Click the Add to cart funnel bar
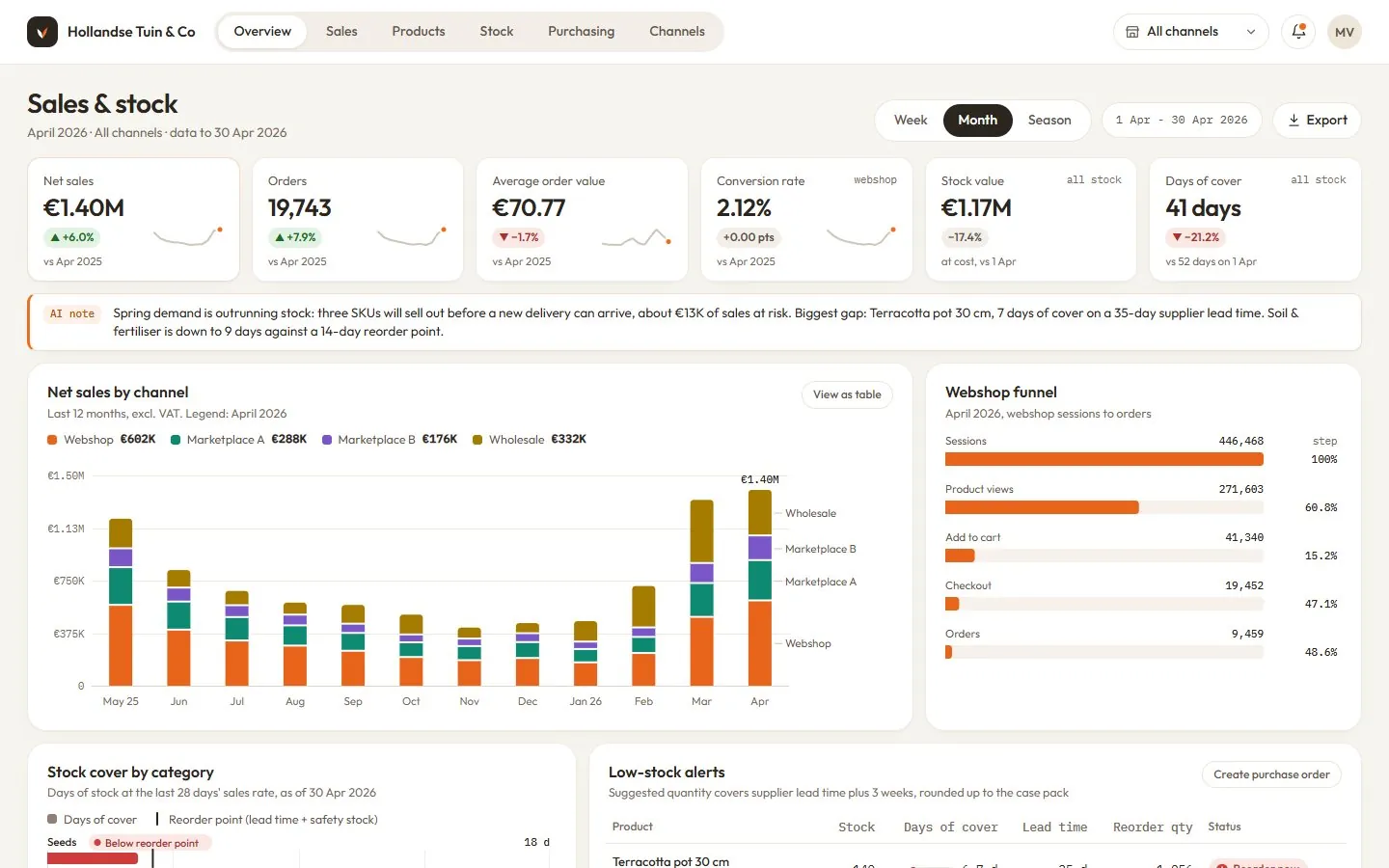The image size is (1389, 868). tap(960, 556)
